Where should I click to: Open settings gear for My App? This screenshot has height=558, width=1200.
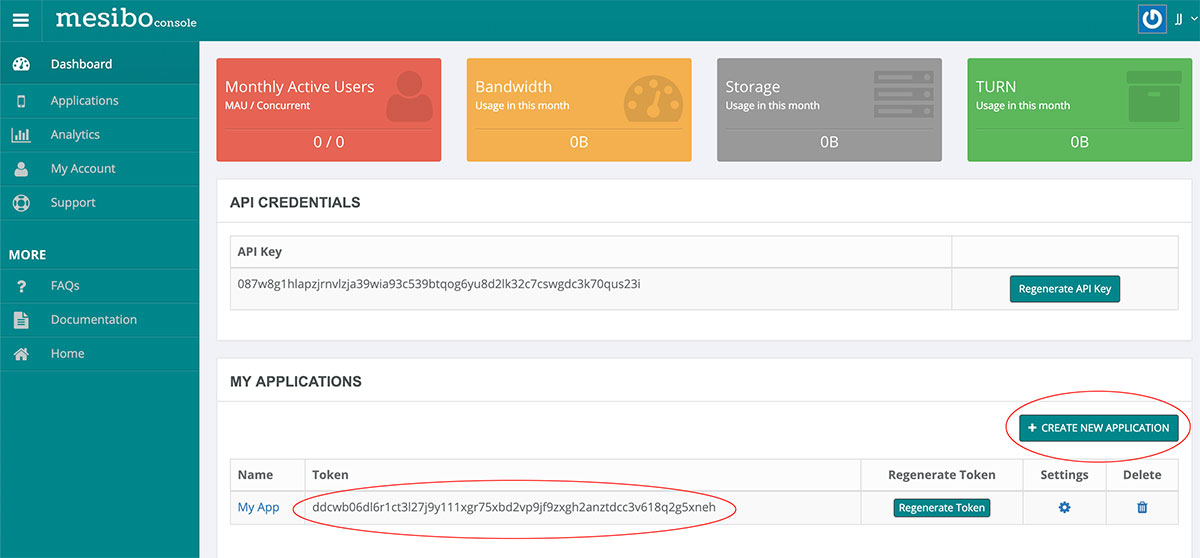1064,507
